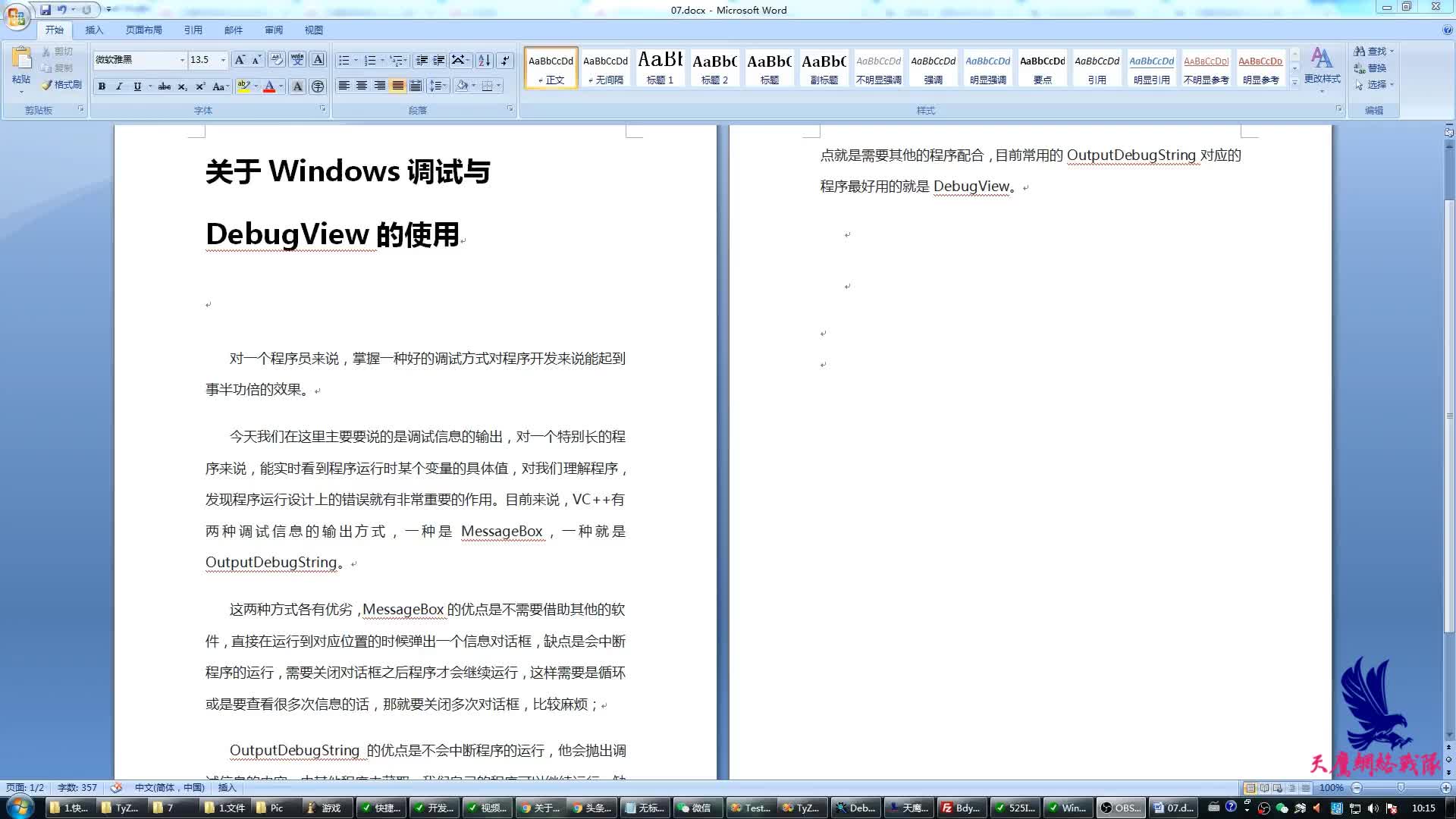This screenshot has height=819, width=1456.
Task: Apply the 标题 1 style
Action: pyautogui.click(x=660, y=68)
